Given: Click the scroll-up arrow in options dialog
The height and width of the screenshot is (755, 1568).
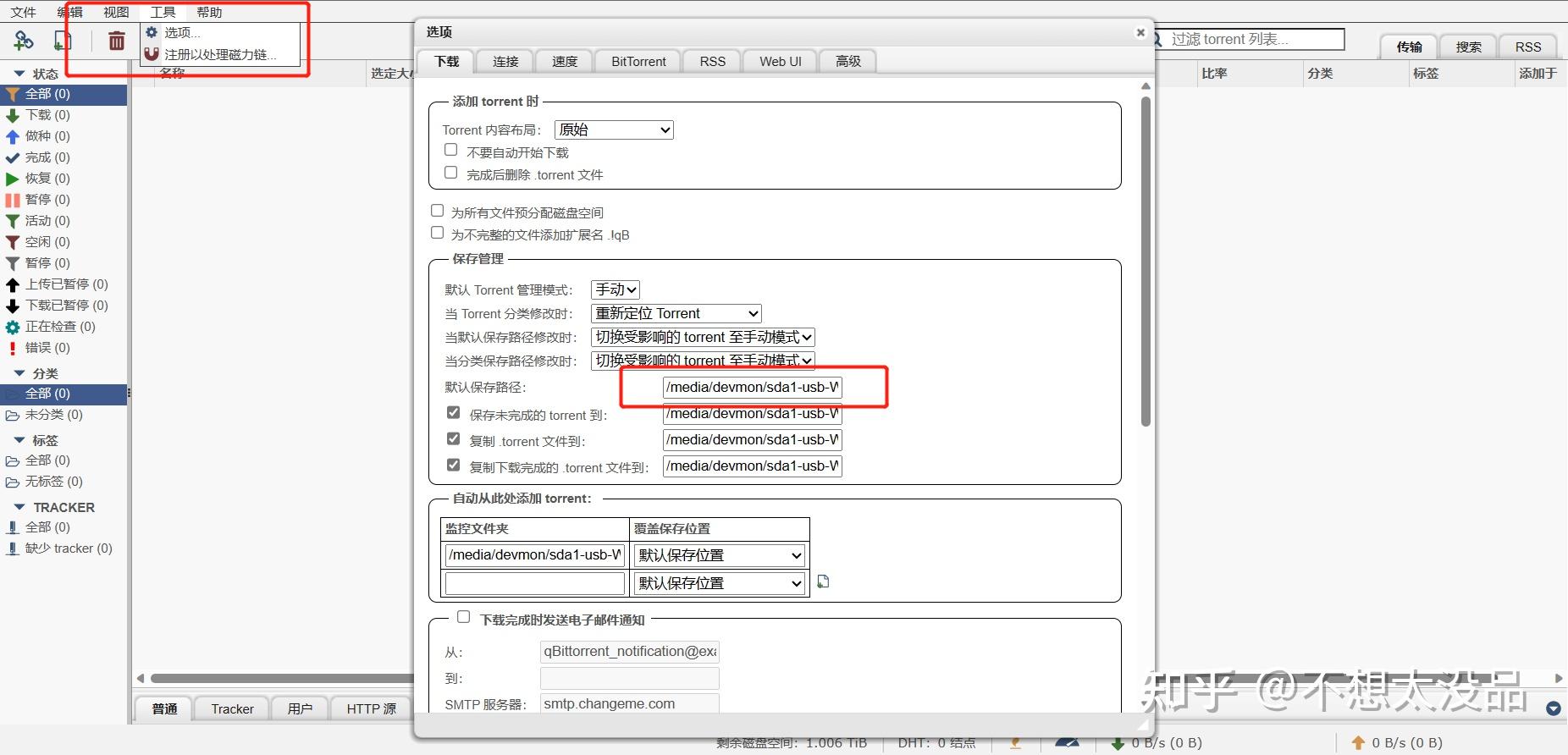Looking at the screenshot, I should click(1146, 86).
